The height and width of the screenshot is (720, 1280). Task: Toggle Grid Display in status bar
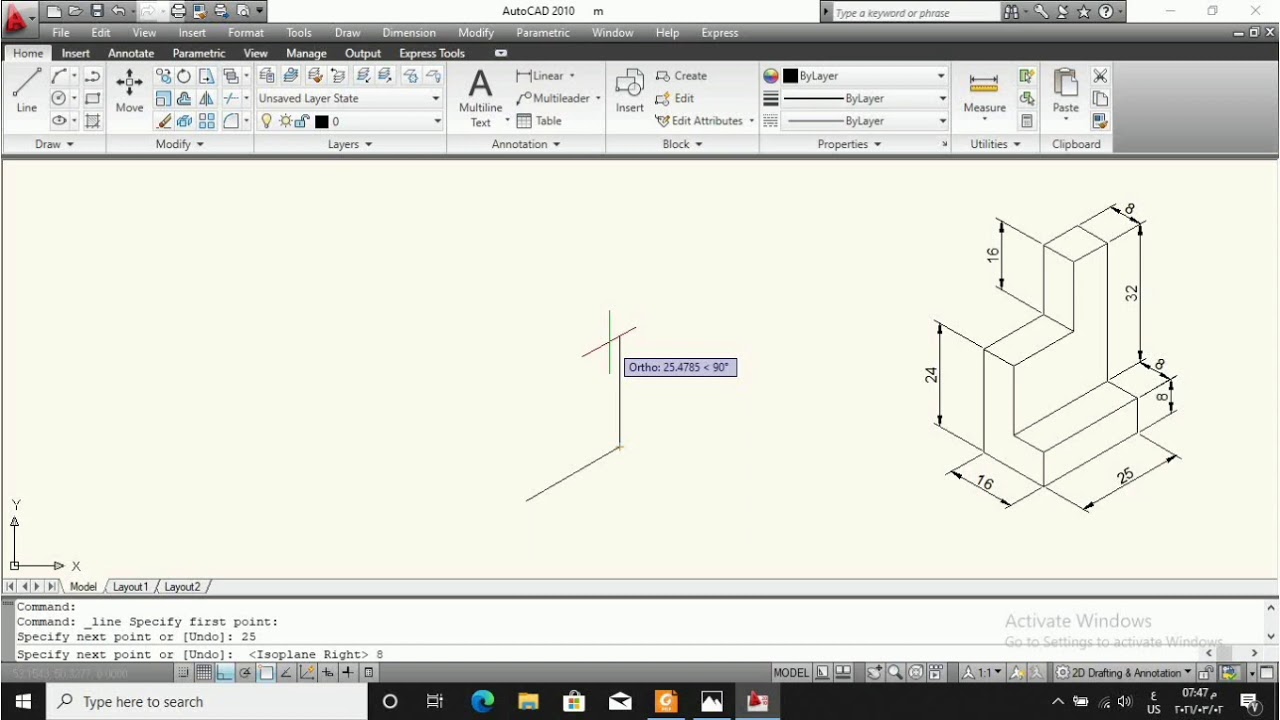[x=204, y=673]
